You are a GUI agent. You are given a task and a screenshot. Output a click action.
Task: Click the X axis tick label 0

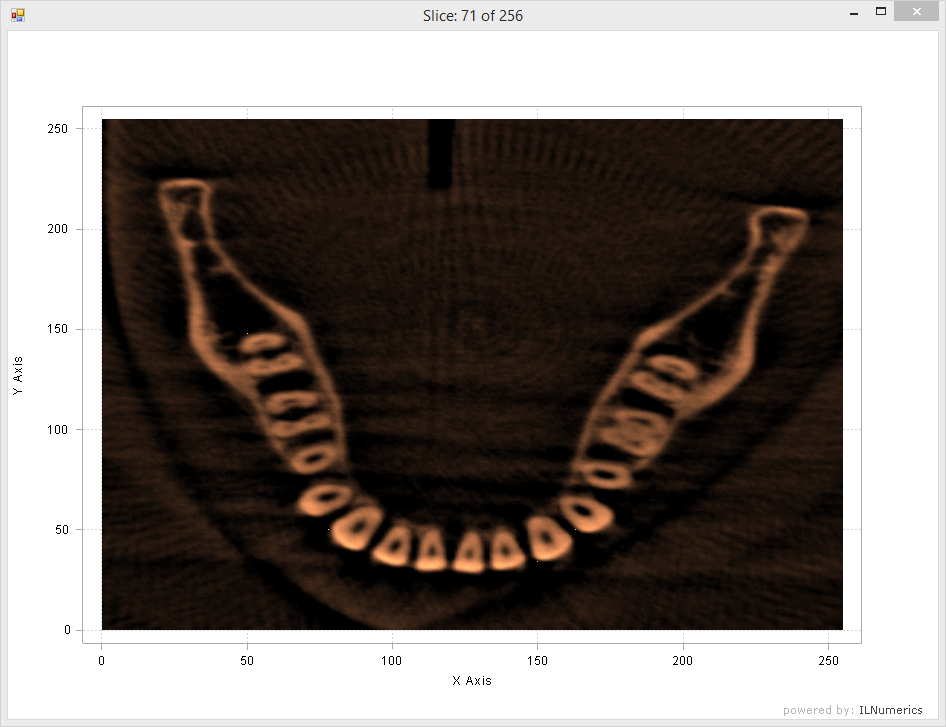coord(101,661)
